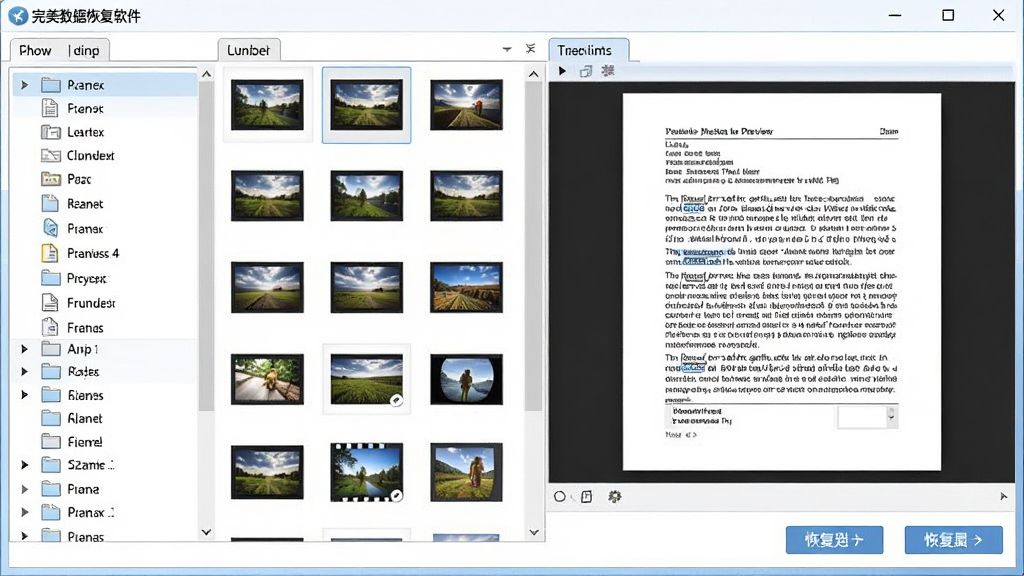The width and height of the screenshot is (1024, 576).
Task: Click the copy pages icon in preview toolbar
Action: coord(586,71)
